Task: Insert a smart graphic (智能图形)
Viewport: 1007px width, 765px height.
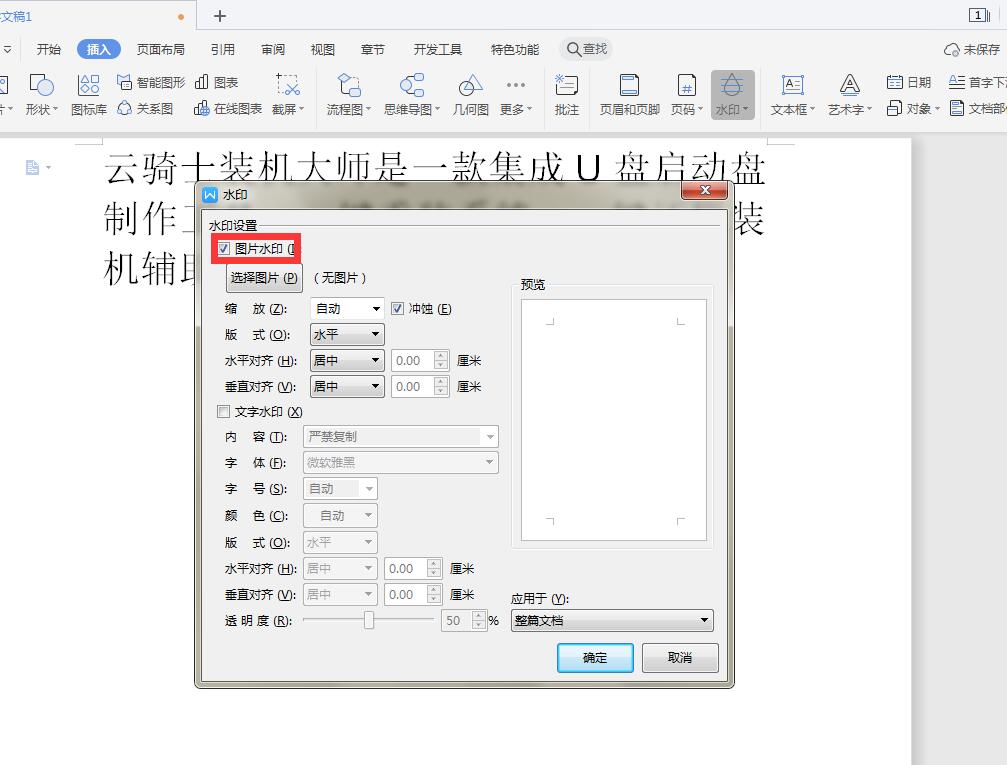Action: coord(151,82)
